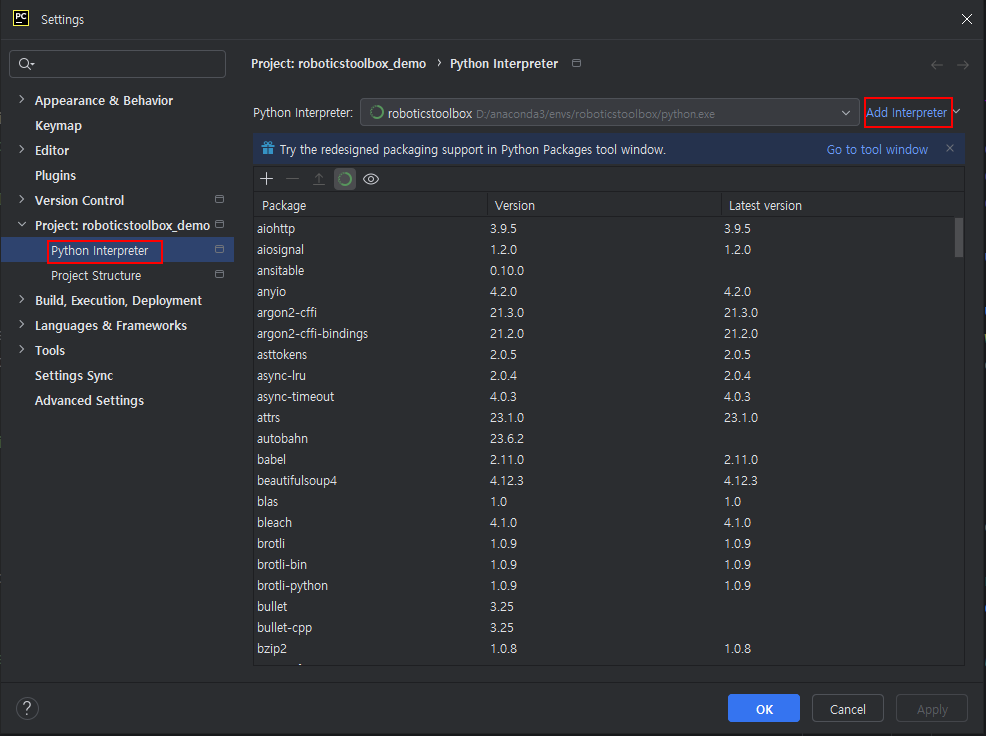
Task: Select the blas package row
Action: coord(604,502)
